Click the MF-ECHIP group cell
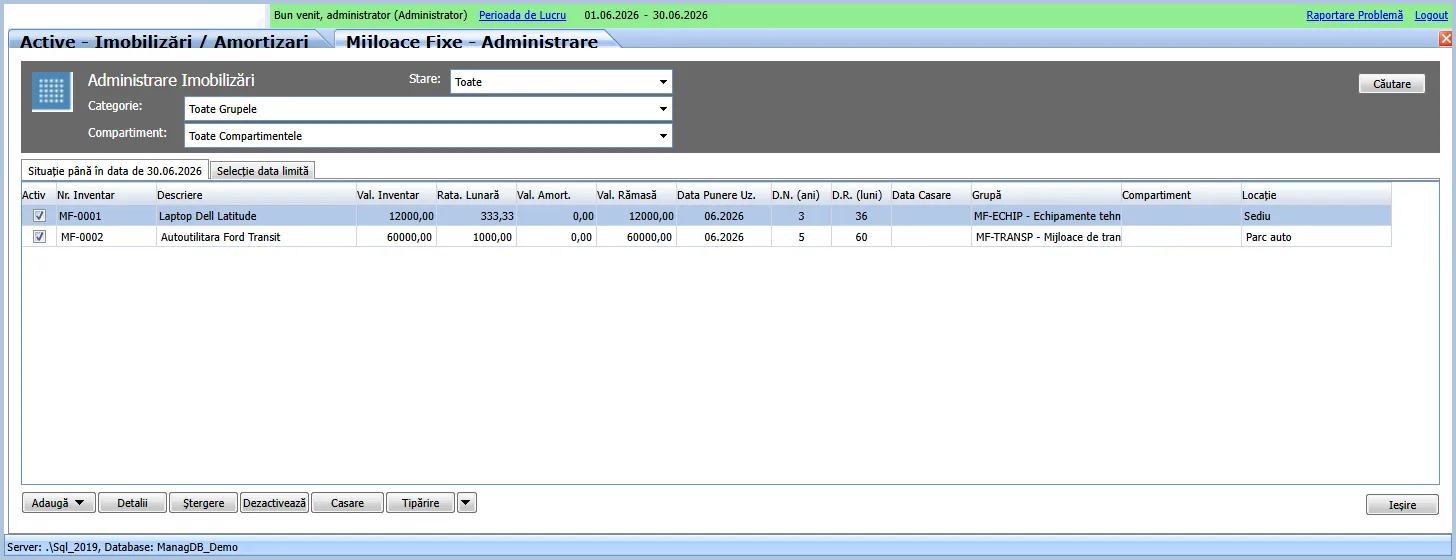Viewport: 1456px width, 560px height. click(1045, 215)
